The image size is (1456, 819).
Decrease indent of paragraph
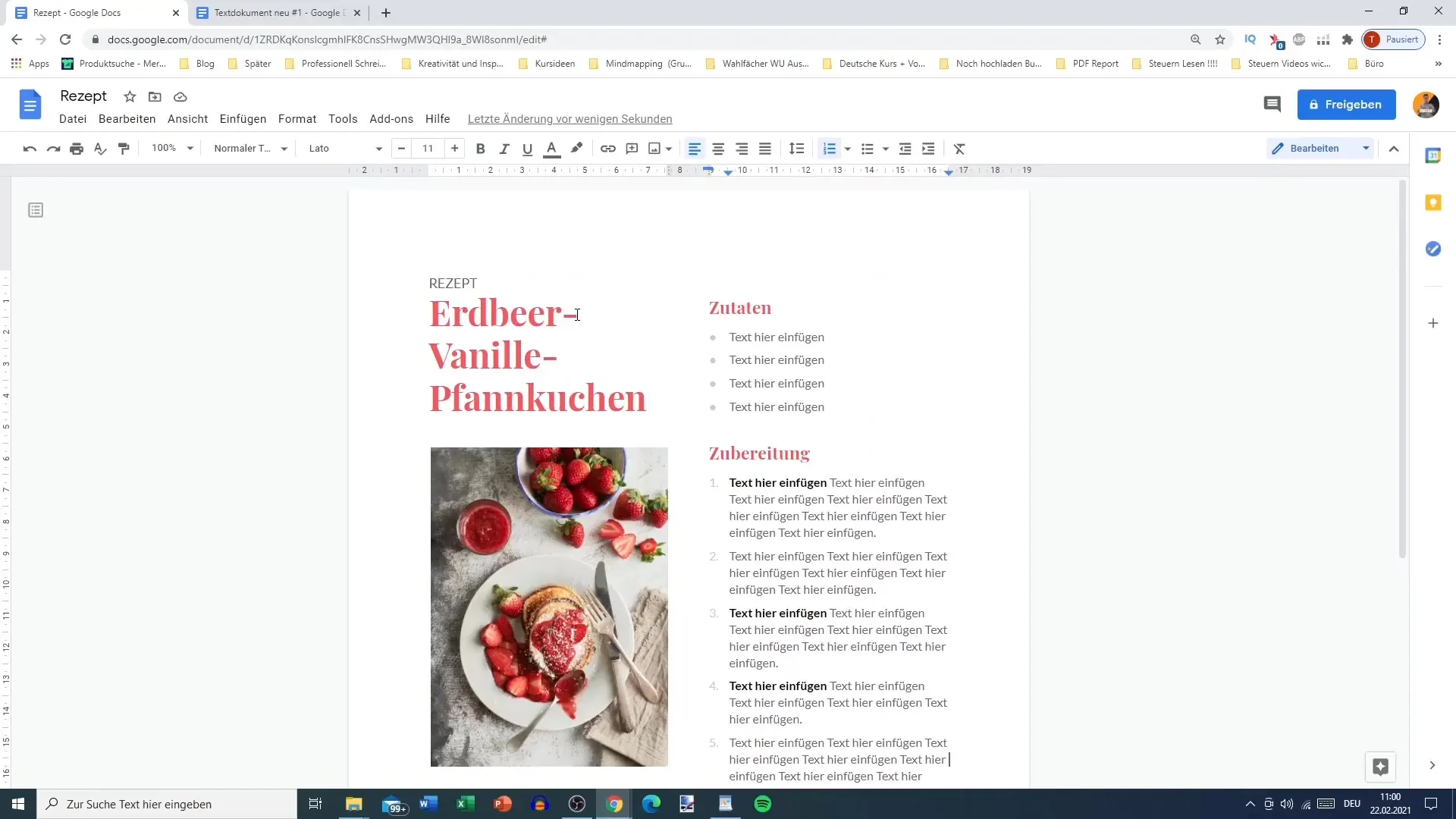tap(905, 149)
